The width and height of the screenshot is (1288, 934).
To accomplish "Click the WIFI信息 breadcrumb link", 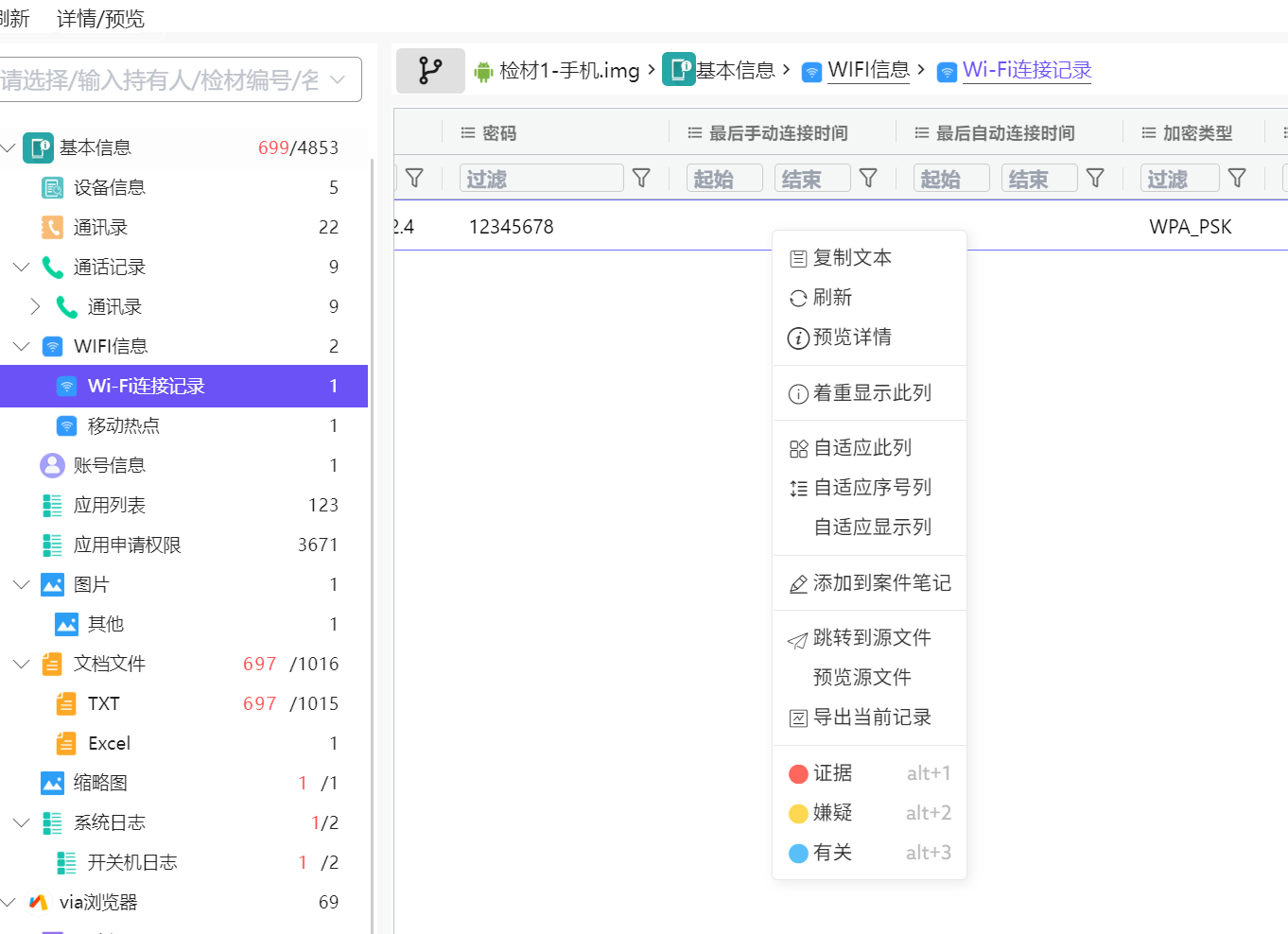I will point(868,70).
